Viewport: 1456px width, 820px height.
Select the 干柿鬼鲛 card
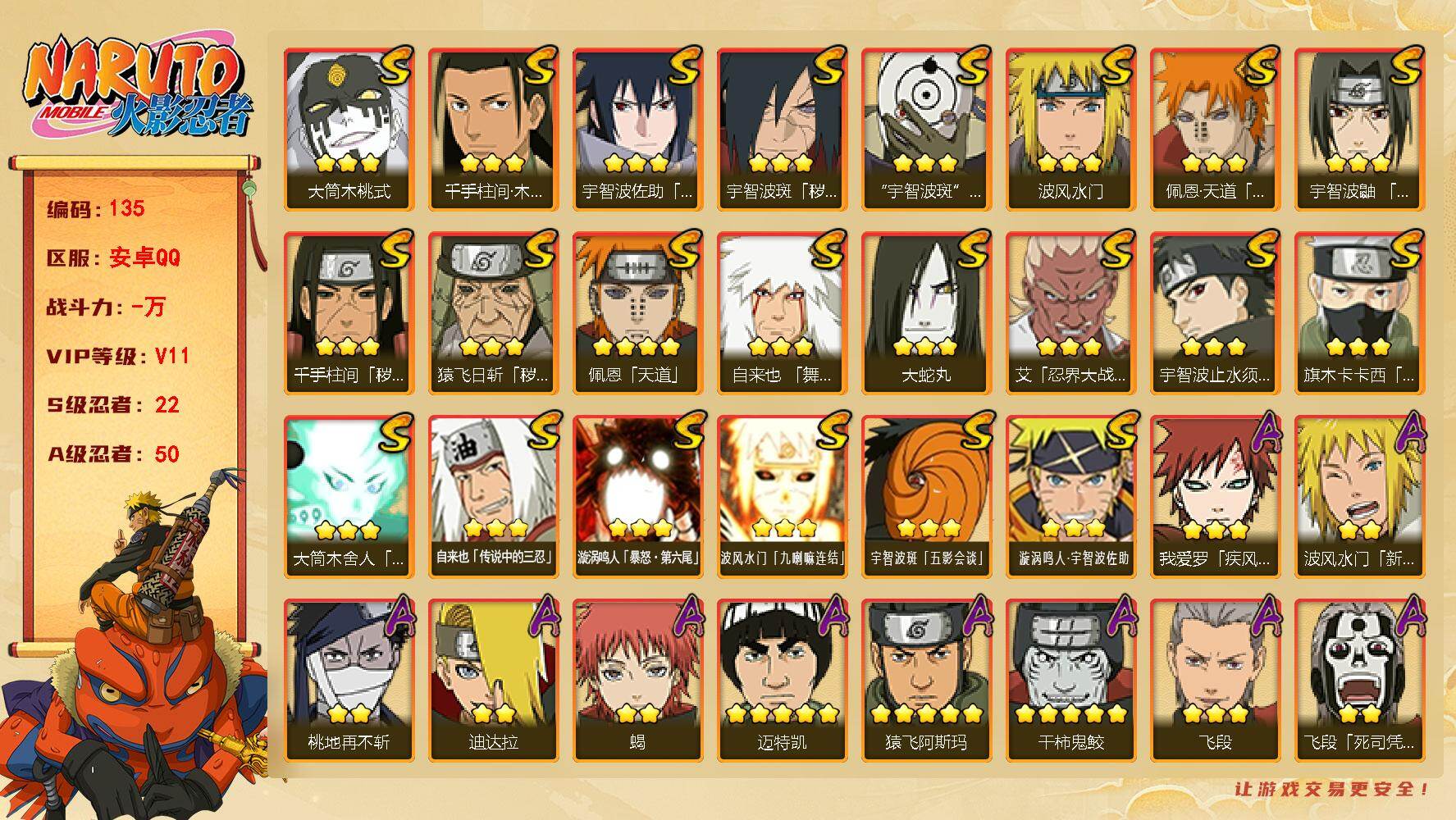pyautogui.click(x=1070, y=681)
